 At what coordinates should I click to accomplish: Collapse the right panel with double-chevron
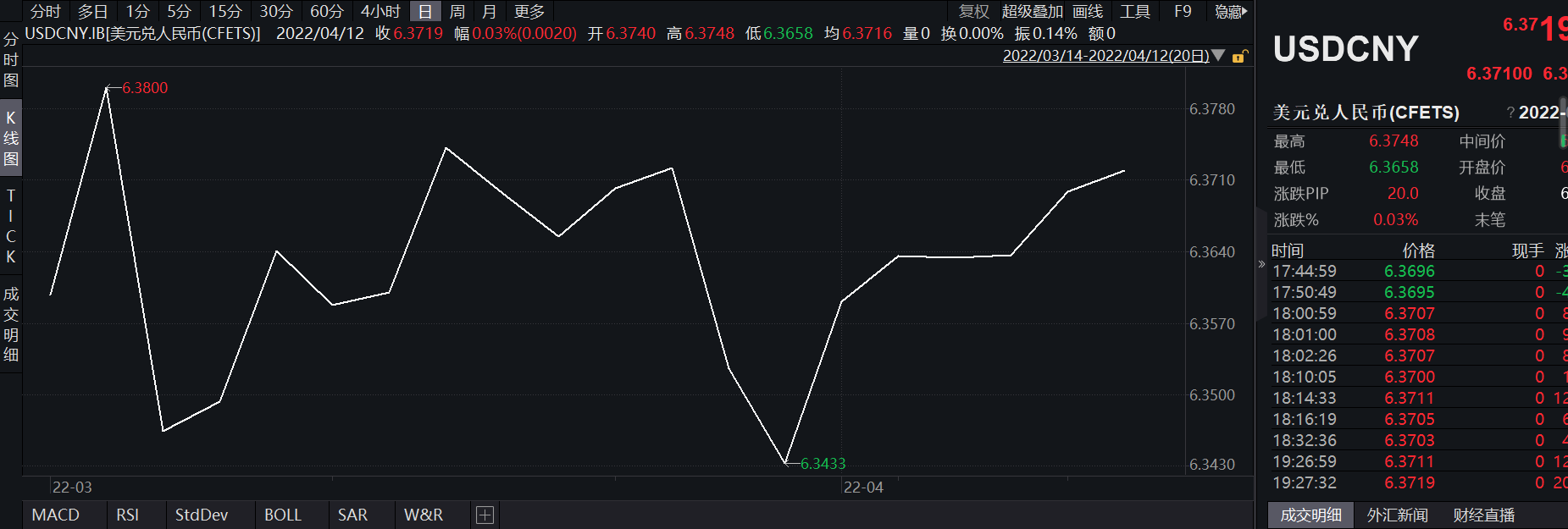[x=1261, y=264]
